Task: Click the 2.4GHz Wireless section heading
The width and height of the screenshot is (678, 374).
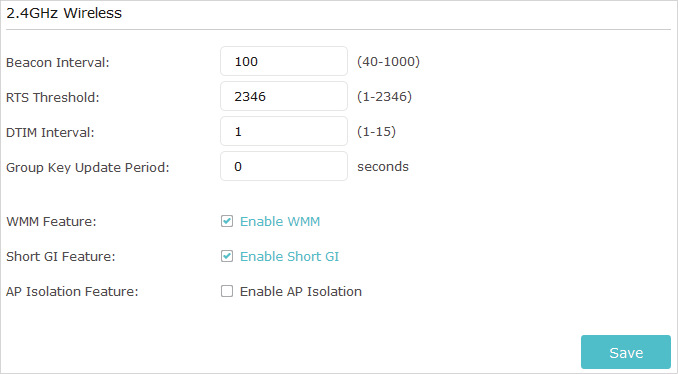Action: coord(64,13)
